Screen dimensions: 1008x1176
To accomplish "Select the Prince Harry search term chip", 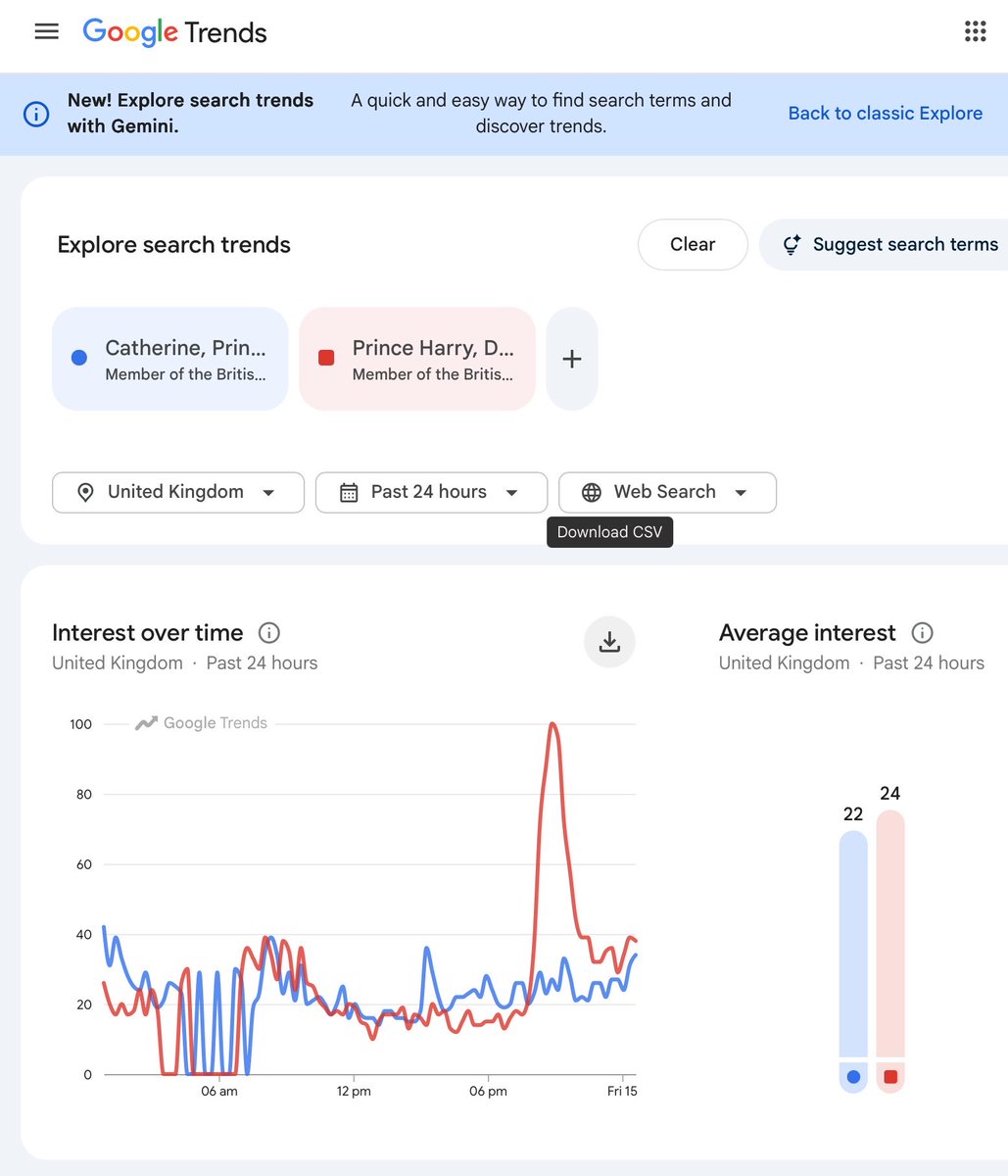I will click(x=417, y=359).
